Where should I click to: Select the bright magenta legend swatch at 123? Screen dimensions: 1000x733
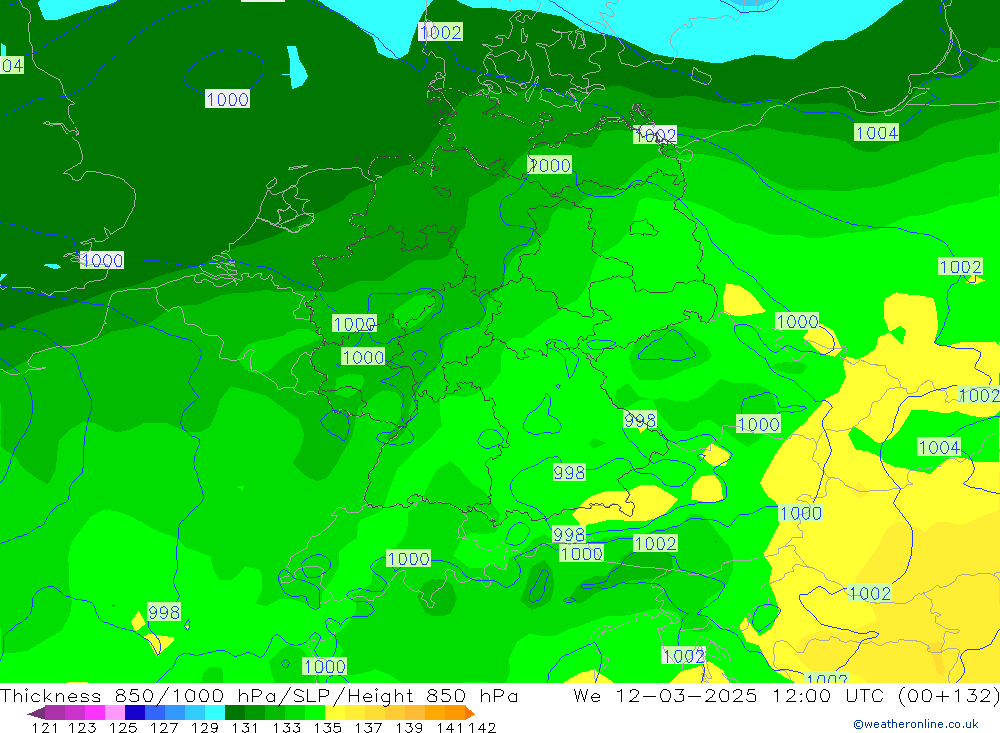(94, 712)
